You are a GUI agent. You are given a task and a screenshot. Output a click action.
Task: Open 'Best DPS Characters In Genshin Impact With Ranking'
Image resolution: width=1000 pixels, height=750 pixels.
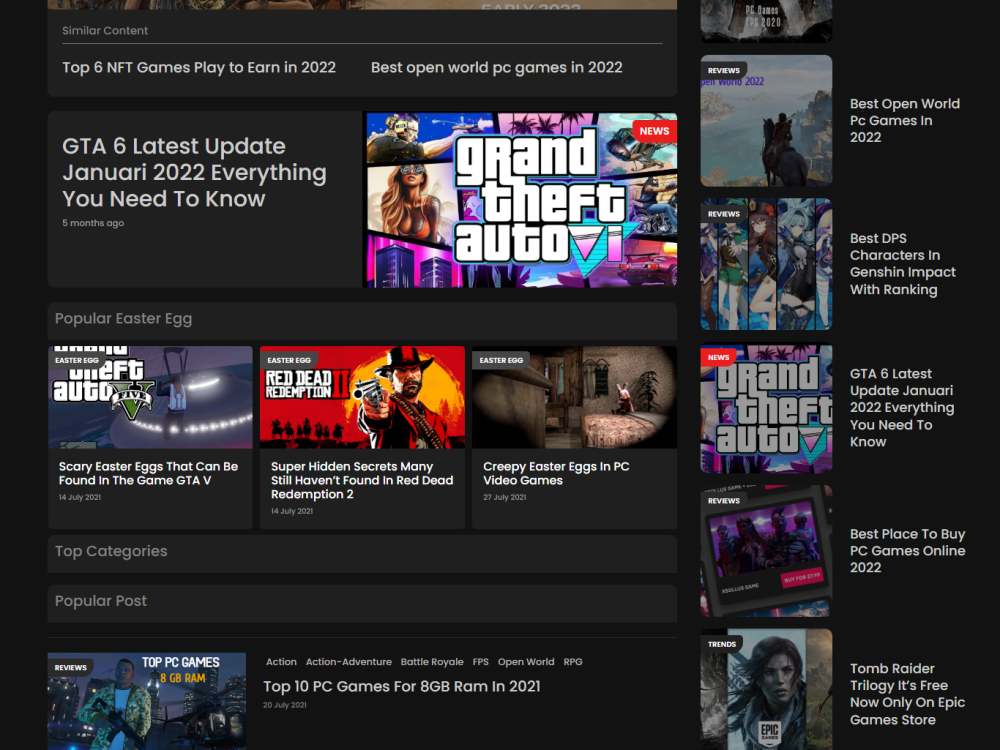903,264
